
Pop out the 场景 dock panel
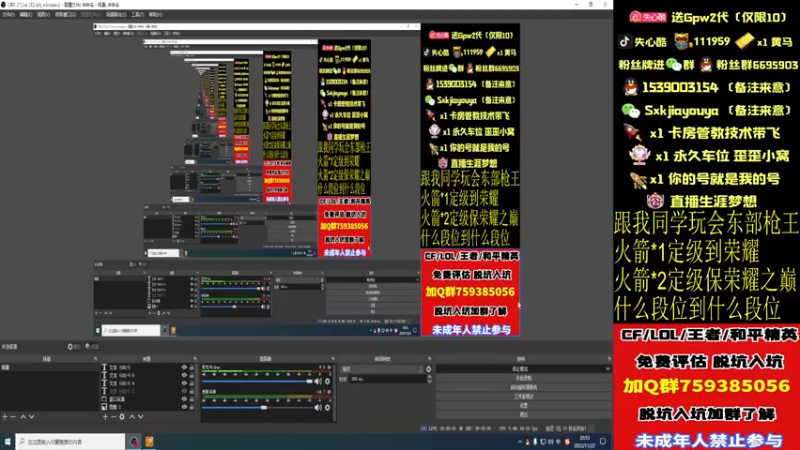95,359
